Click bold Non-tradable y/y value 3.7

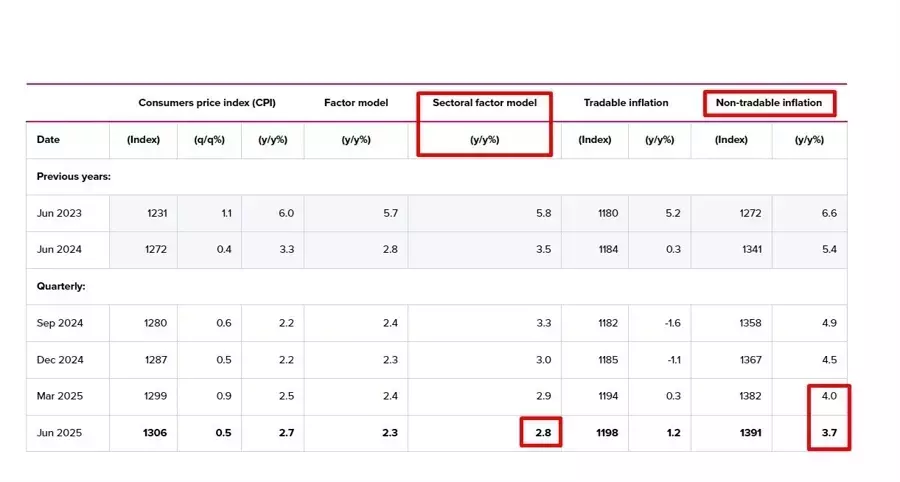829,433
